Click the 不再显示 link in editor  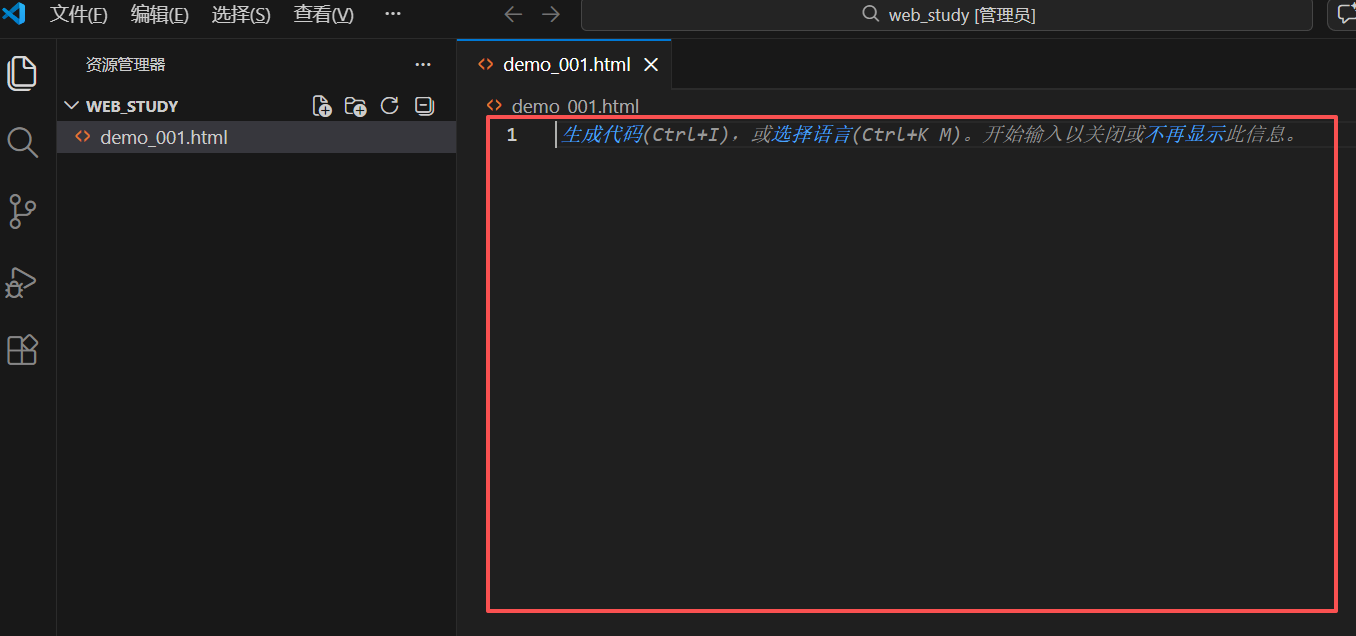coord(1184,134)
